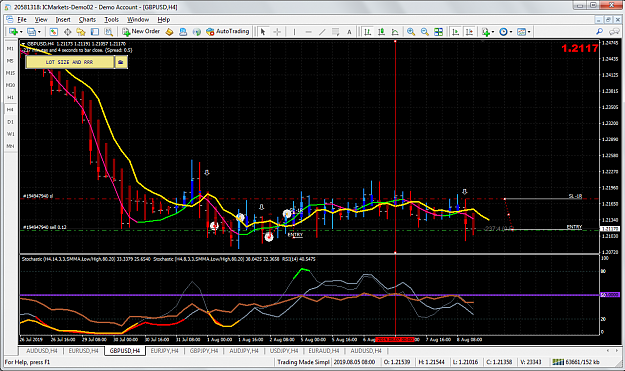Expand the New Chart dropdown arrow
Image resolution: width=625 pixels, height=371 pixels.
tap(21, 32)
